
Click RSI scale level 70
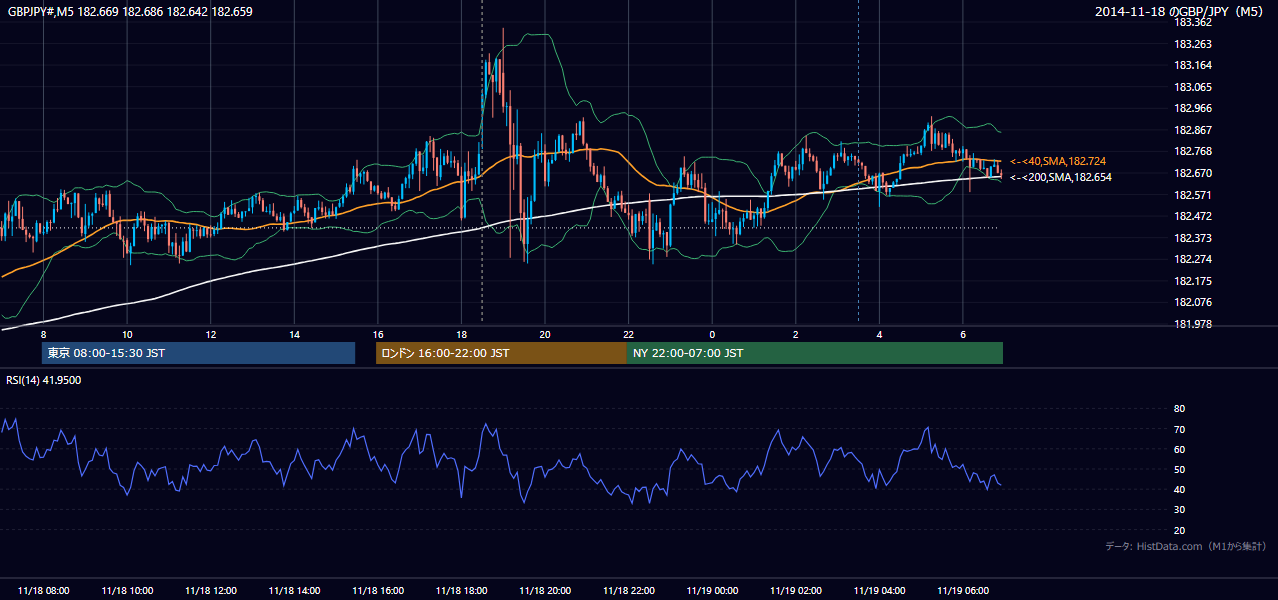[x=1179, y=429]
